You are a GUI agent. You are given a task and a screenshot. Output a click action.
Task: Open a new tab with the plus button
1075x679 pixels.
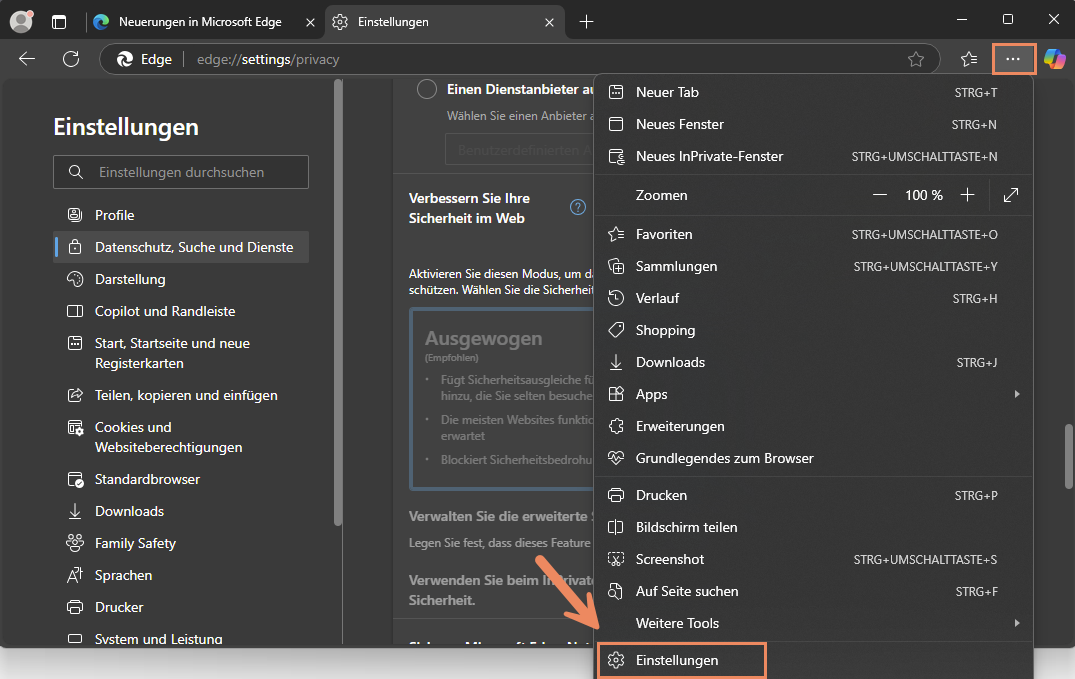click(586, 22)
